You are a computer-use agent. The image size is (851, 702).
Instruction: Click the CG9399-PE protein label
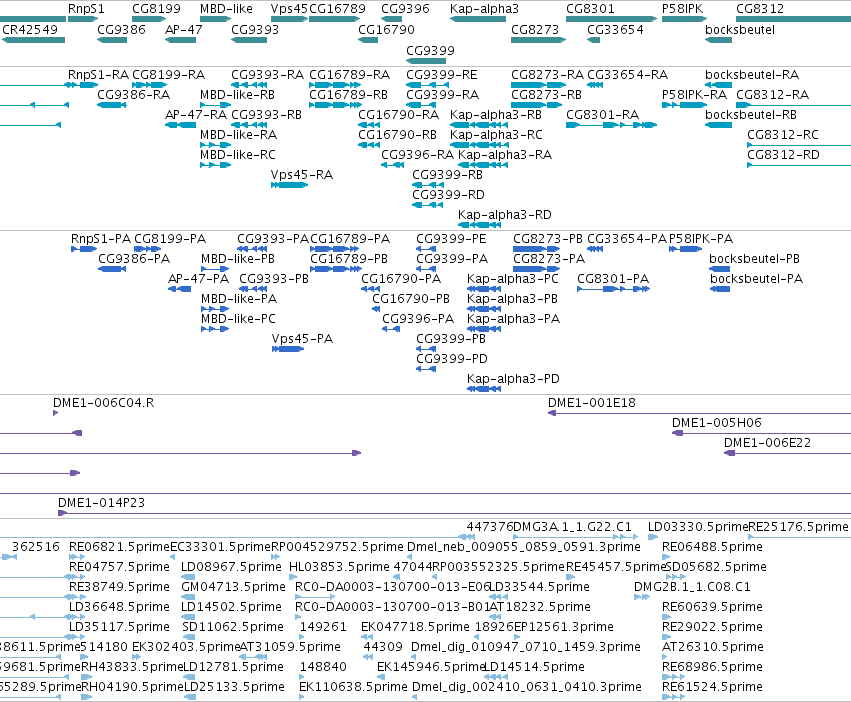pyautogui.click(x=451, y=238)
